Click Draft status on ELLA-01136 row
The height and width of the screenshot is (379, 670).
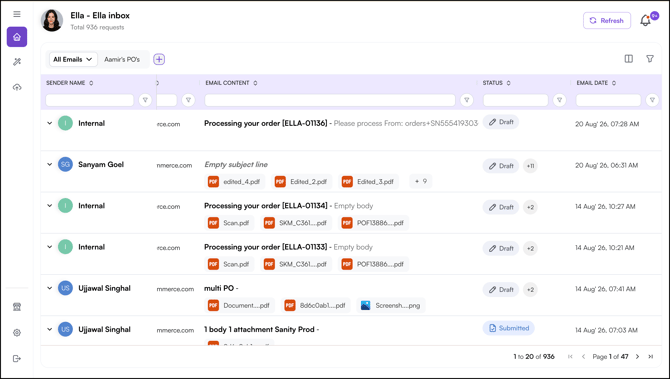coord(501,122)
